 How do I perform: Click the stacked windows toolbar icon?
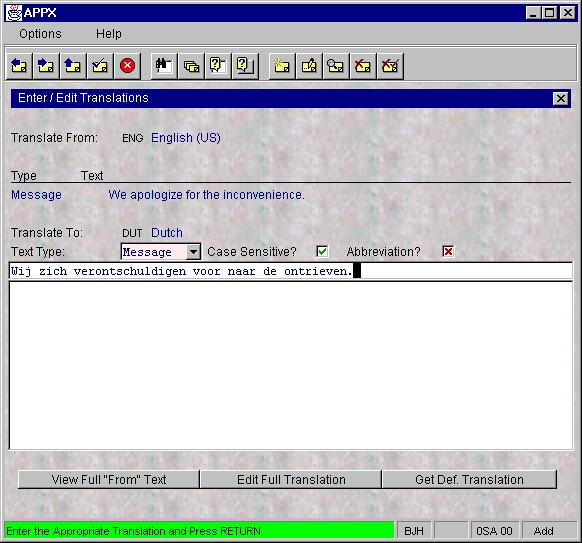coord(191,66)
